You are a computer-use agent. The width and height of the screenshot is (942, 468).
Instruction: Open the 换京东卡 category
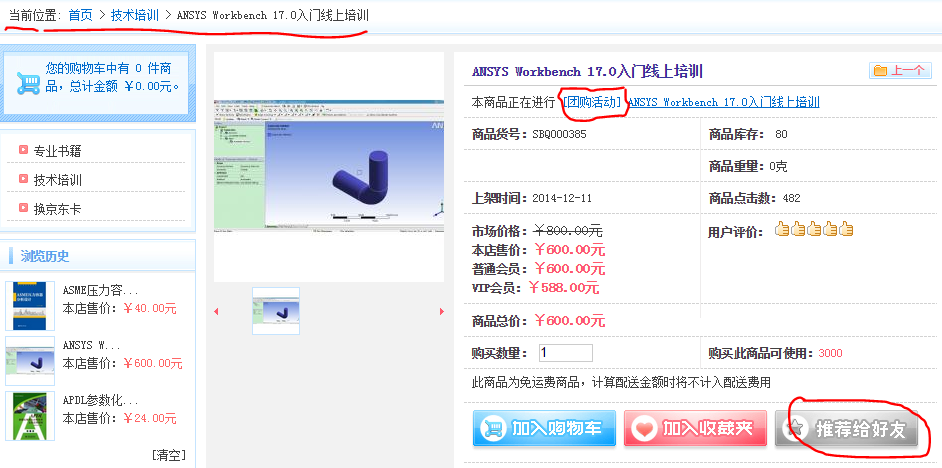pyautogui.click(x=57, y=209)
